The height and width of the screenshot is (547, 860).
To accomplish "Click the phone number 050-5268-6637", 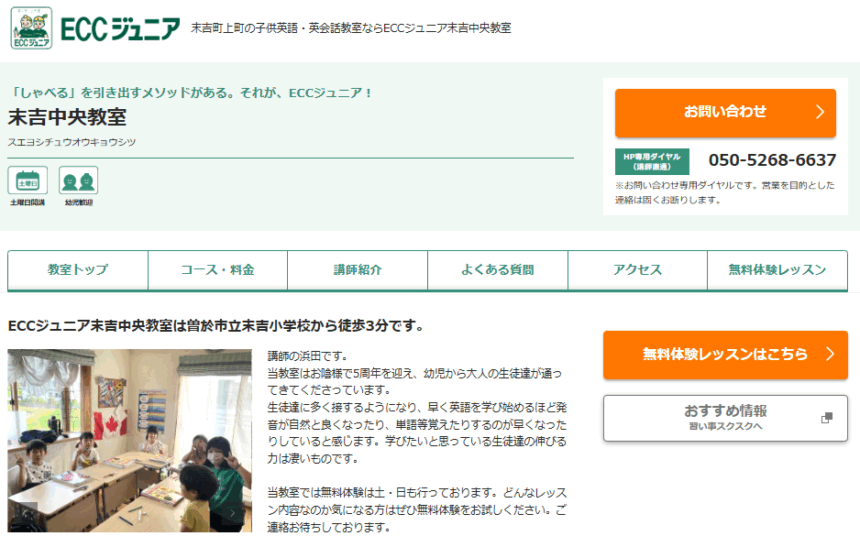I will pyautogui.click(x=772, y=160).
